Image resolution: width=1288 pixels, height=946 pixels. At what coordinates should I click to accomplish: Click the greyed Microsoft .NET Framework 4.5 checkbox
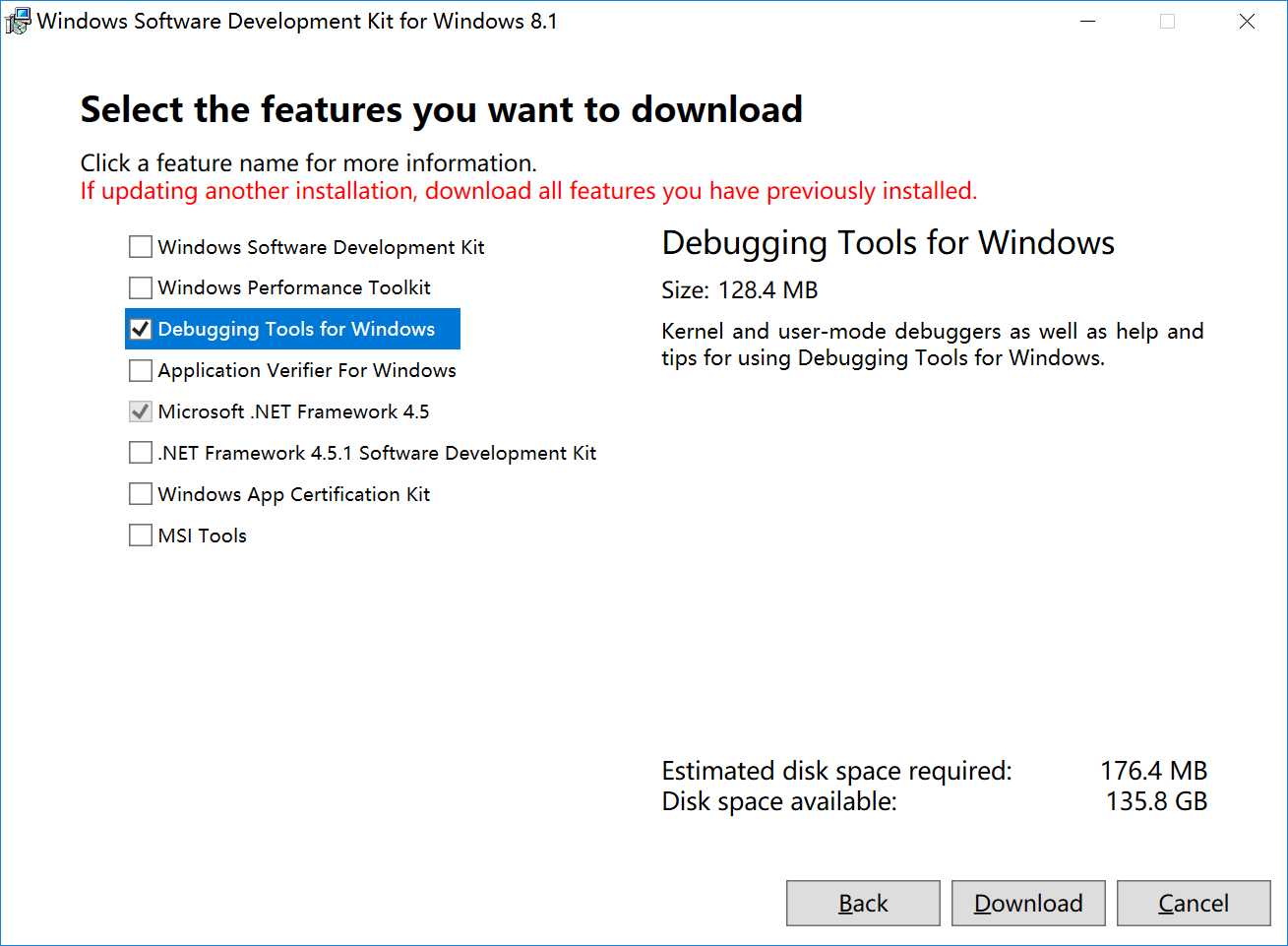(x=141, y=411)
